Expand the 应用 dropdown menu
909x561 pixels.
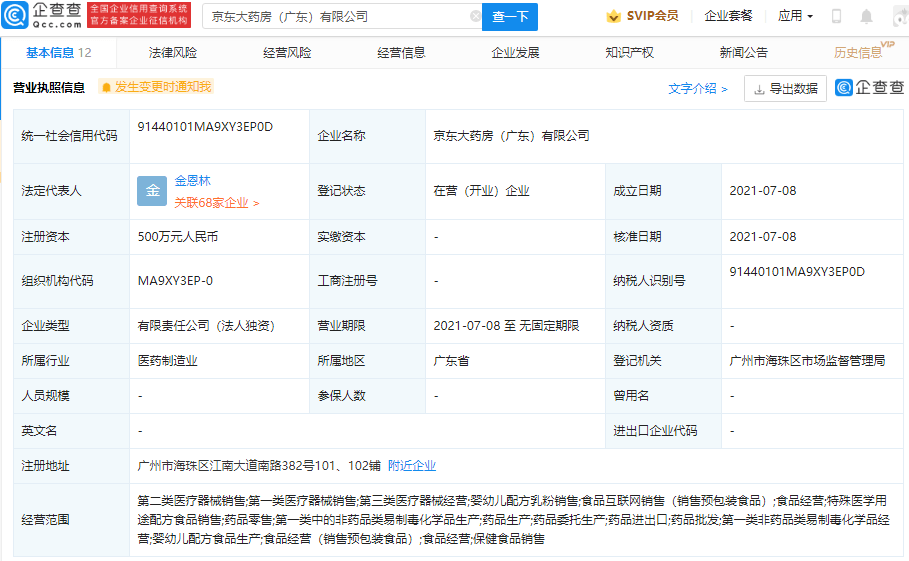tap(795, 17)
